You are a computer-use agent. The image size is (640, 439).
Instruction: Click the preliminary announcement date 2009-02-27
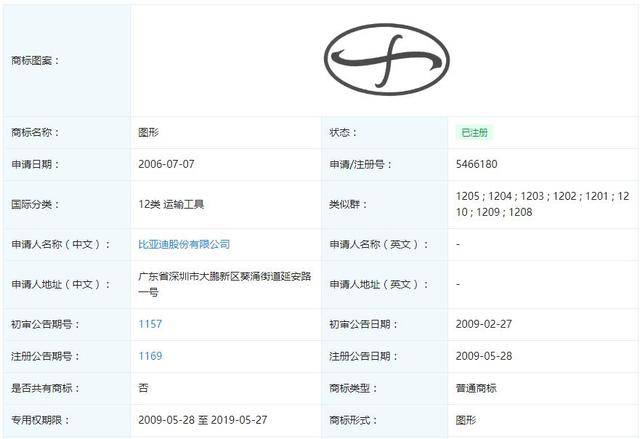[x=484, y=324]
